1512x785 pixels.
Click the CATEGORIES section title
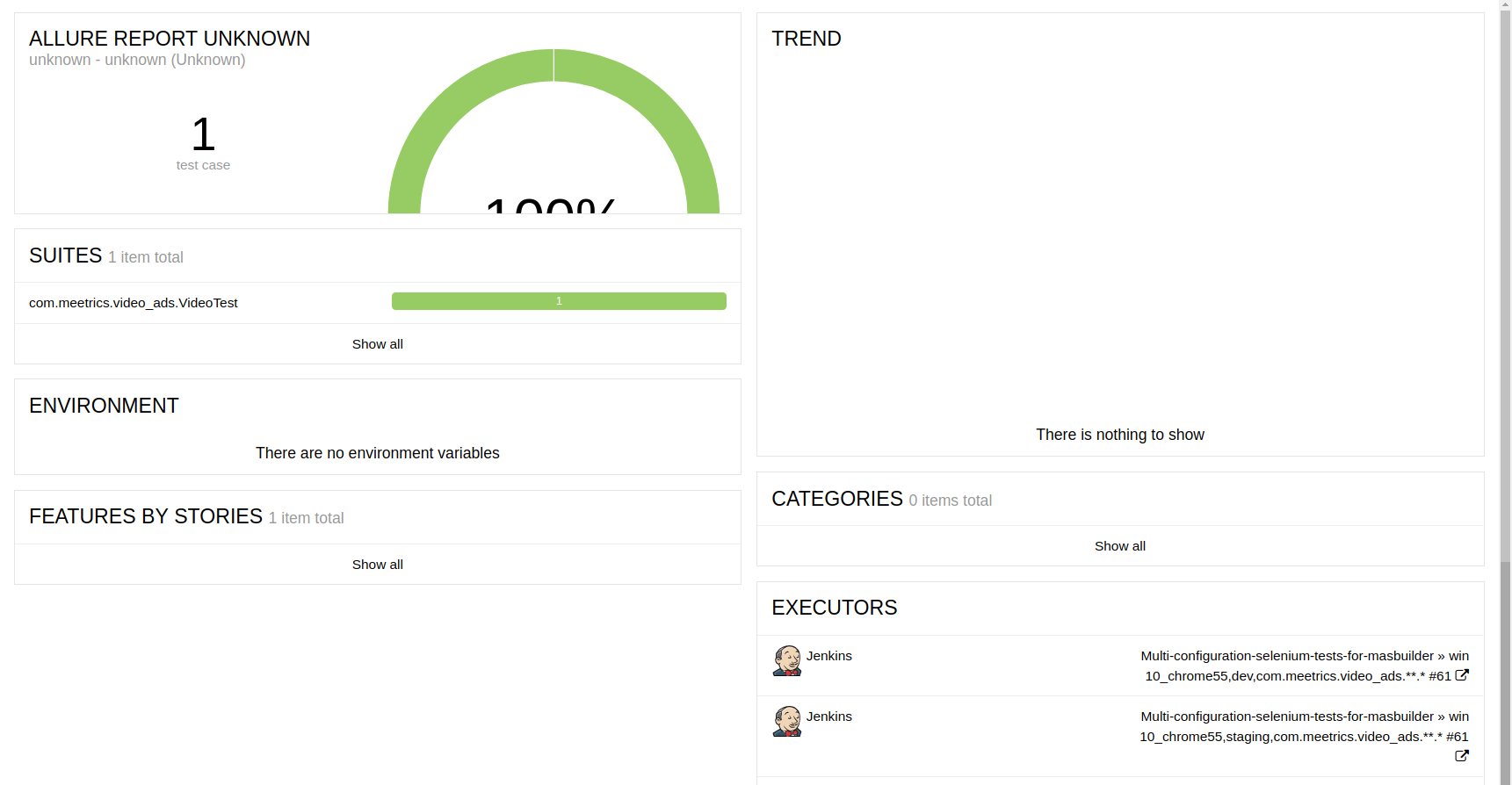(x=837, y=499)
